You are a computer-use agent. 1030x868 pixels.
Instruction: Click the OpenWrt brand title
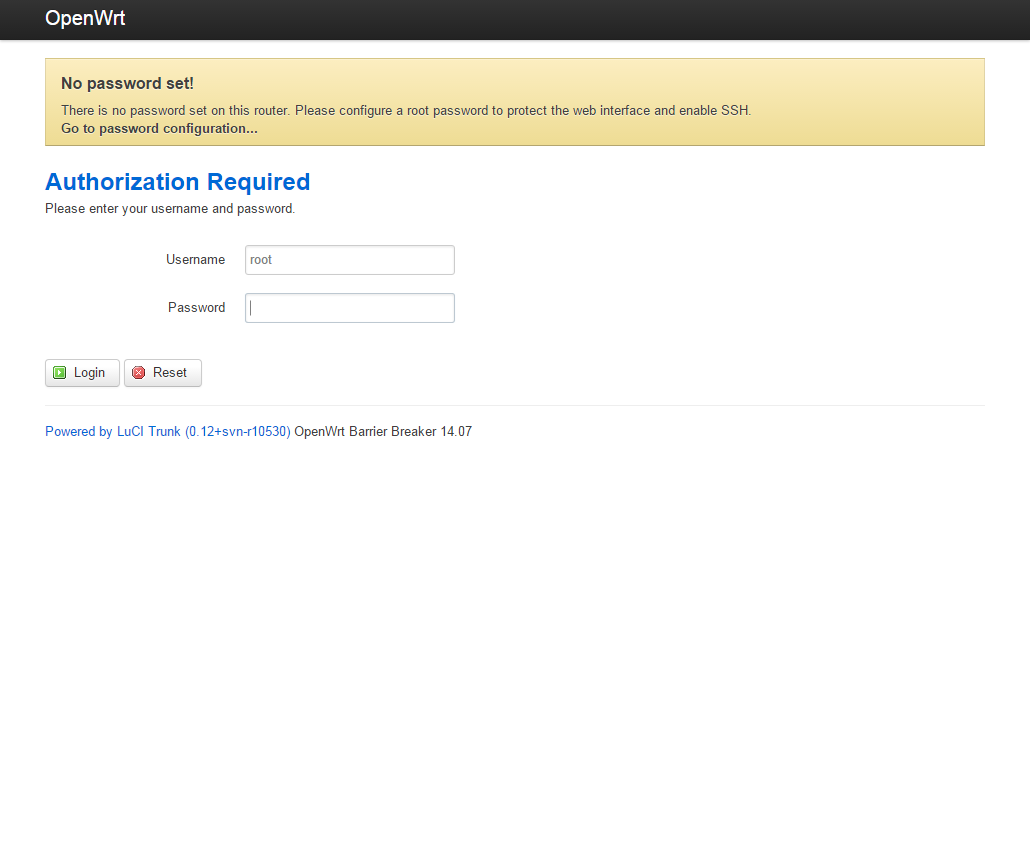pyautogui.click(x=85, y=18)
